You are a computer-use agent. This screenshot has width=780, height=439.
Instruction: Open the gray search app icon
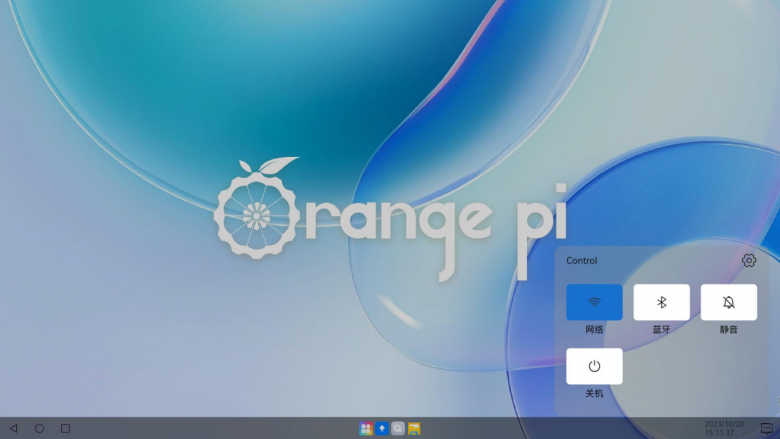[397, 428]
